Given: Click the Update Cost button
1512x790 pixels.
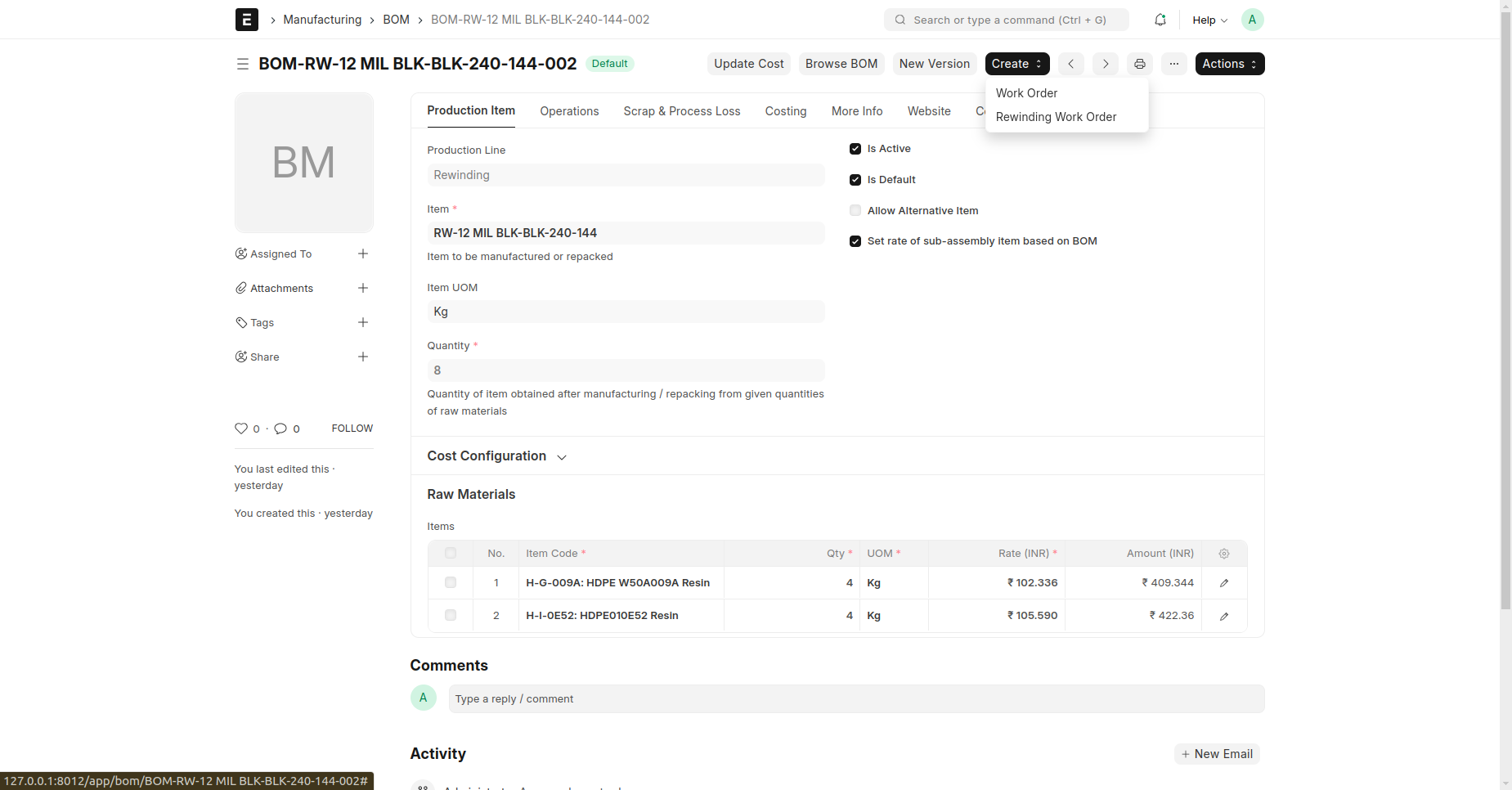Looking at the screenshot, I should tap(748, 64).
